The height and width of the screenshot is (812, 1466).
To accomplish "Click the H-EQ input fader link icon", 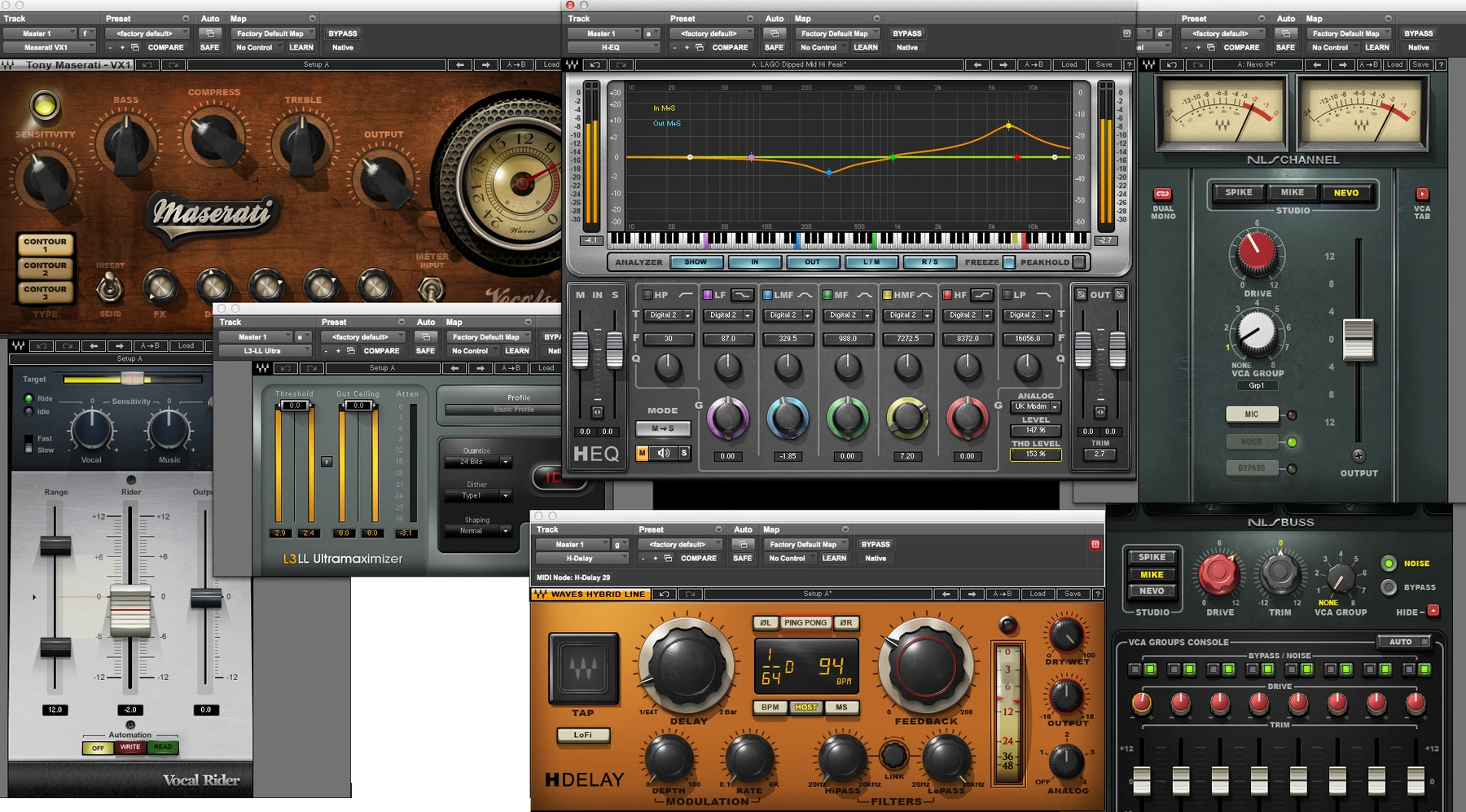I will click(x=597, y=412).
